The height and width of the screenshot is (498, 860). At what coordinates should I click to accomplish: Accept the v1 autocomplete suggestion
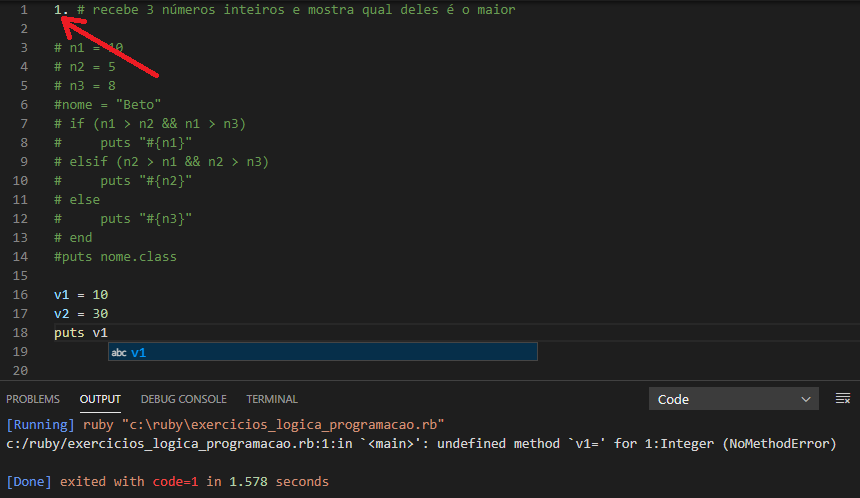(138, 352)
